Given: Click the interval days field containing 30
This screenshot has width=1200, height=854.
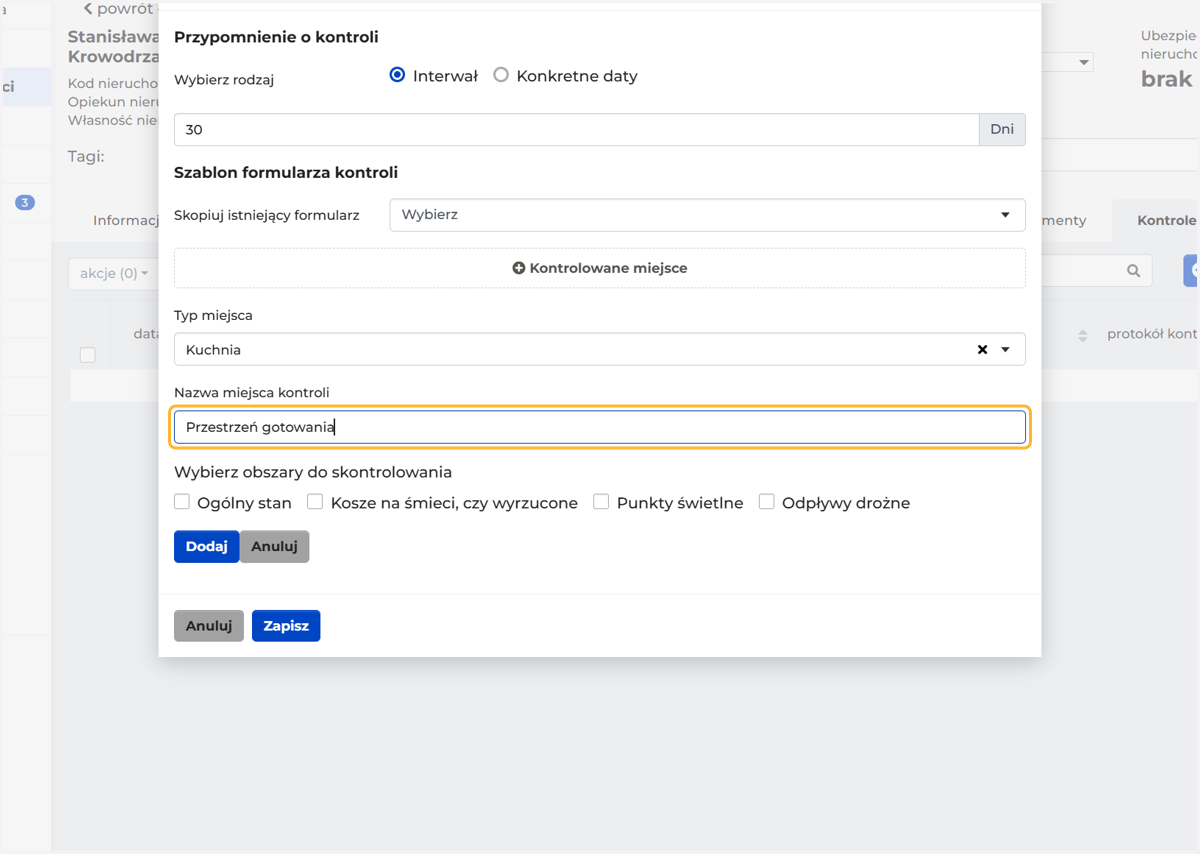Looking at the screenshot, I should coord(576,129).
